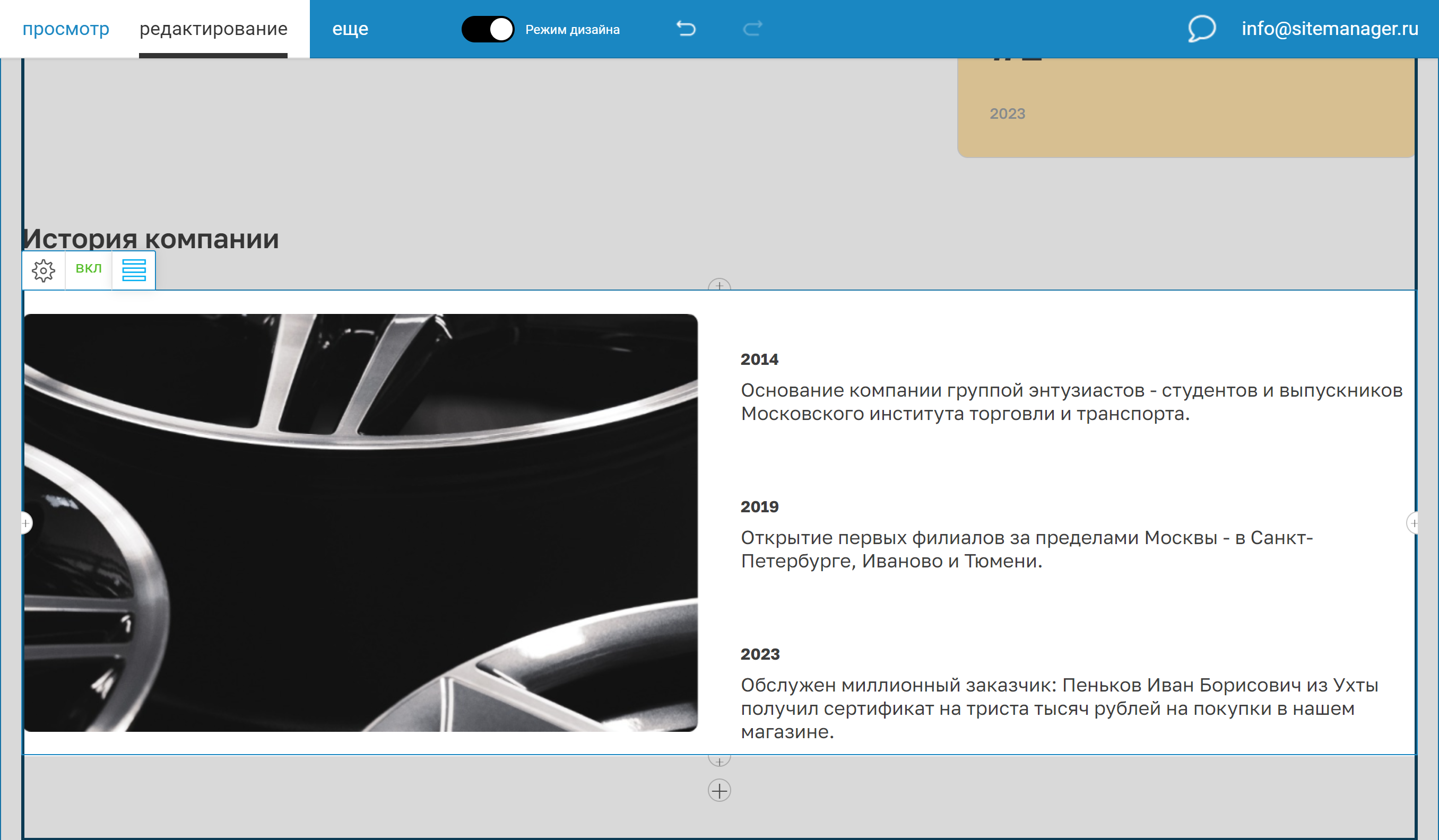
Task: Switch to просмотр tab
Action: click(66, 29)
